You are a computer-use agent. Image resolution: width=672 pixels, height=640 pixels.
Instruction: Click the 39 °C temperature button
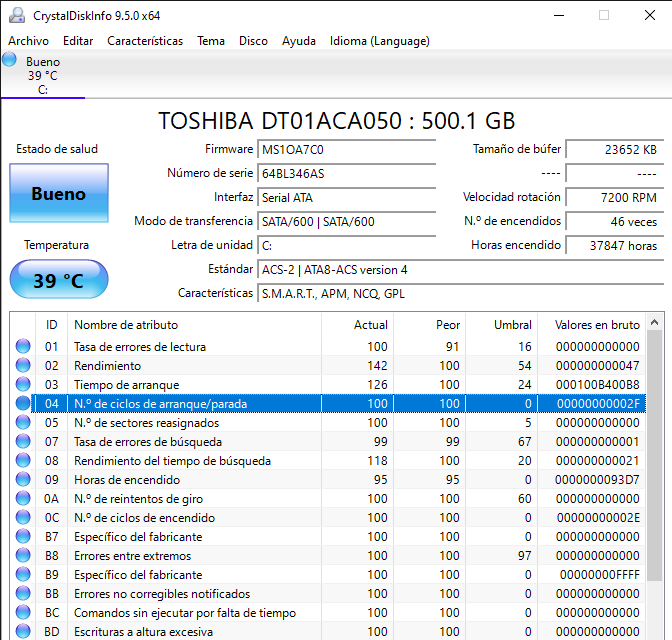(x=58, y=280)
